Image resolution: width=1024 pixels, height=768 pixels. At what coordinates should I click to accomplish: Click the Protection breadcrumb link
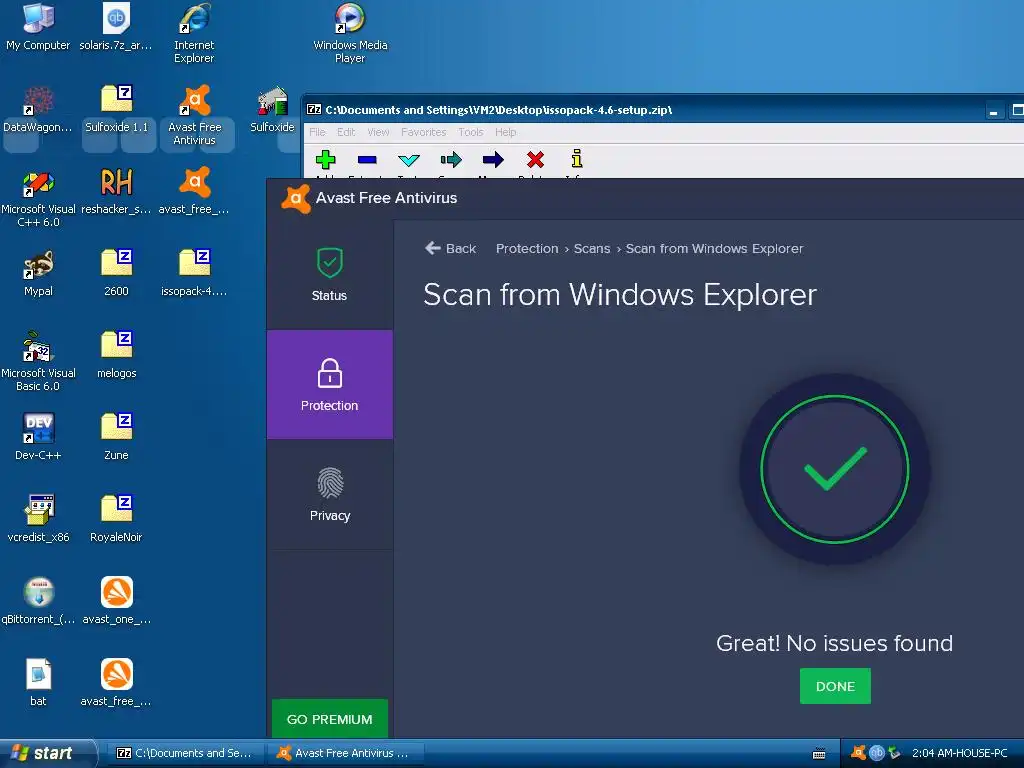click(x=527, y=248)
